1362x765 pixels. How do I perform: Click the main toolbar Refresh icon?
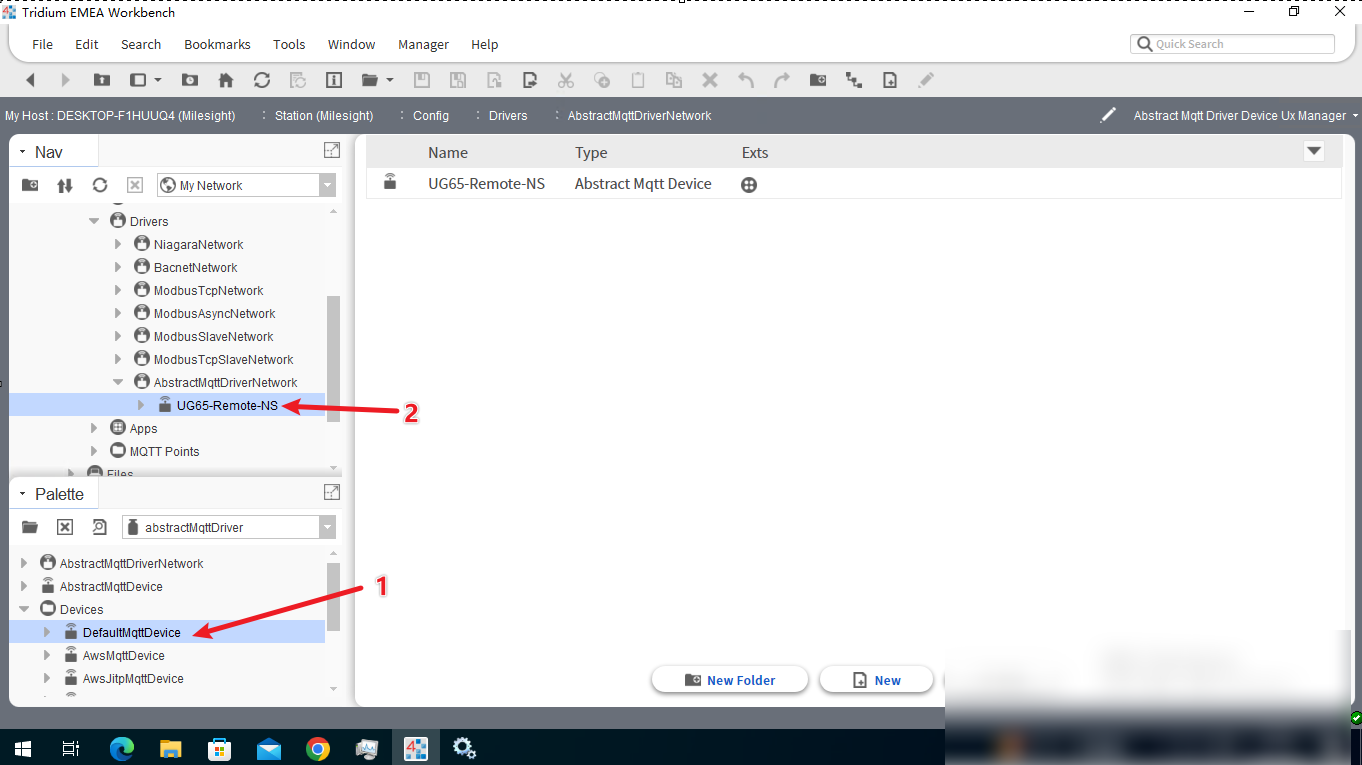point(262,80)
